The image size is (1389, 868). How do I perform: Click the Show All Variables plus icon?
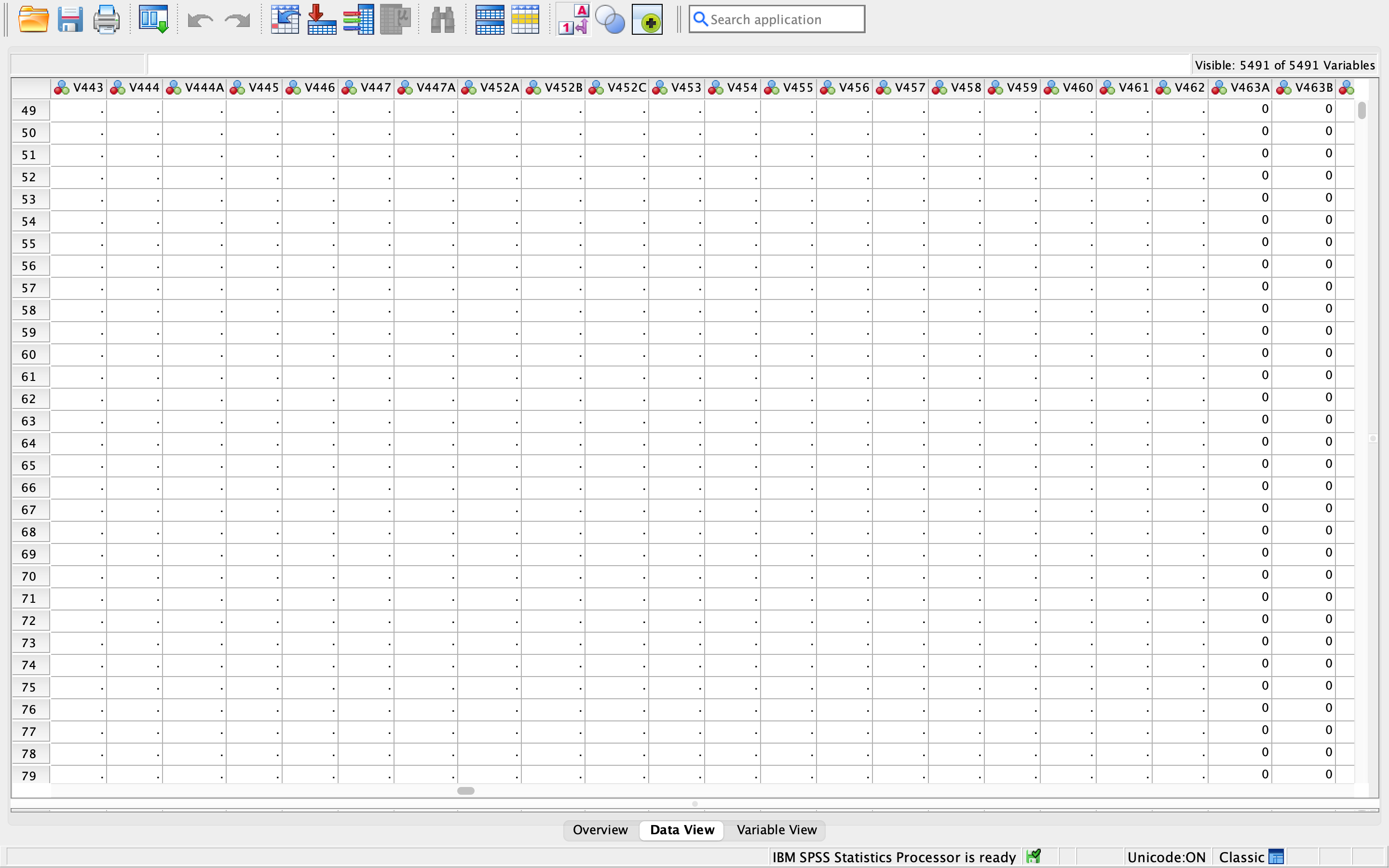[647, 19]
